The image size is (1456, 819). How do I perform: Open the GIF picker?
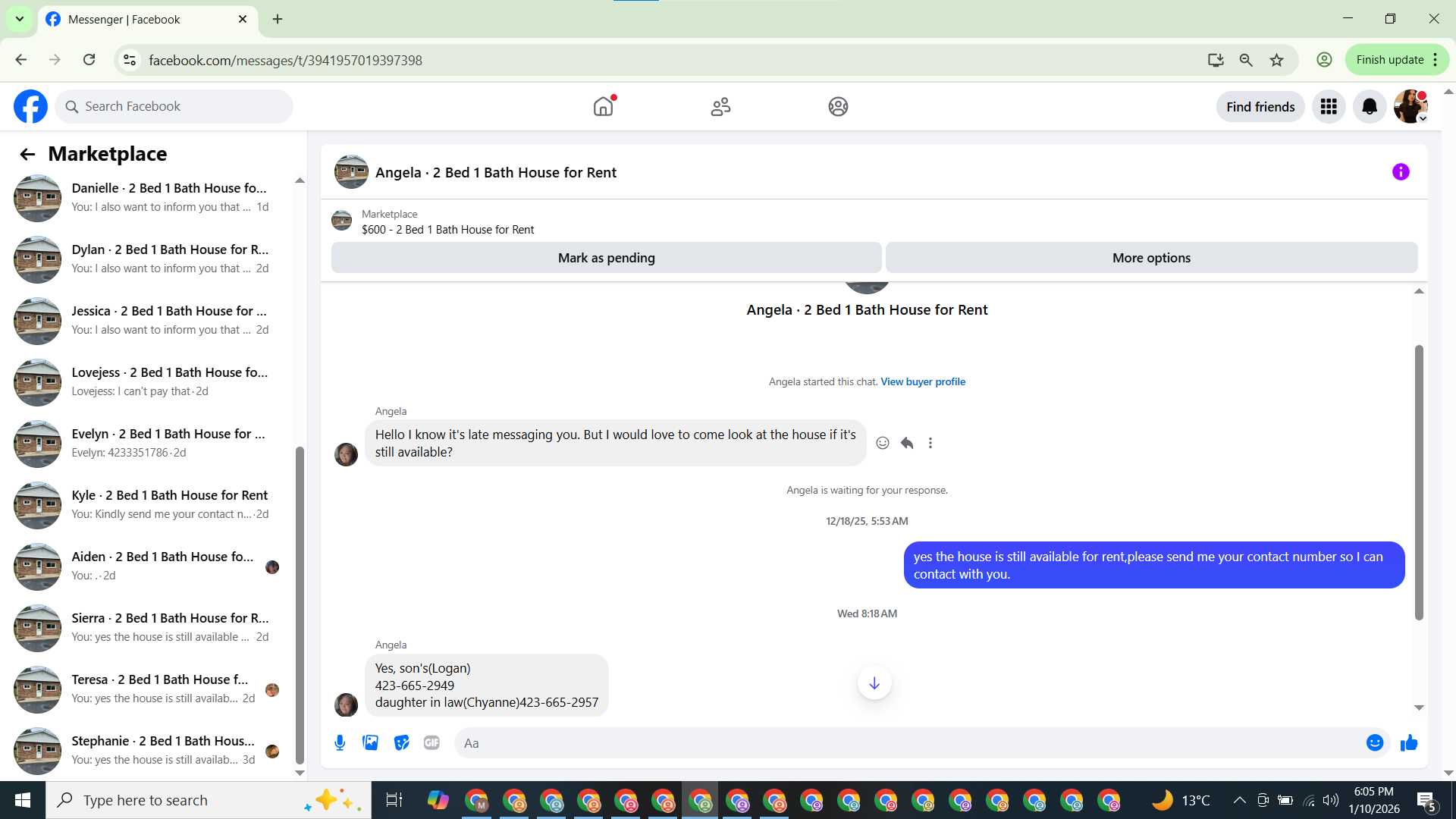point(431,743)
